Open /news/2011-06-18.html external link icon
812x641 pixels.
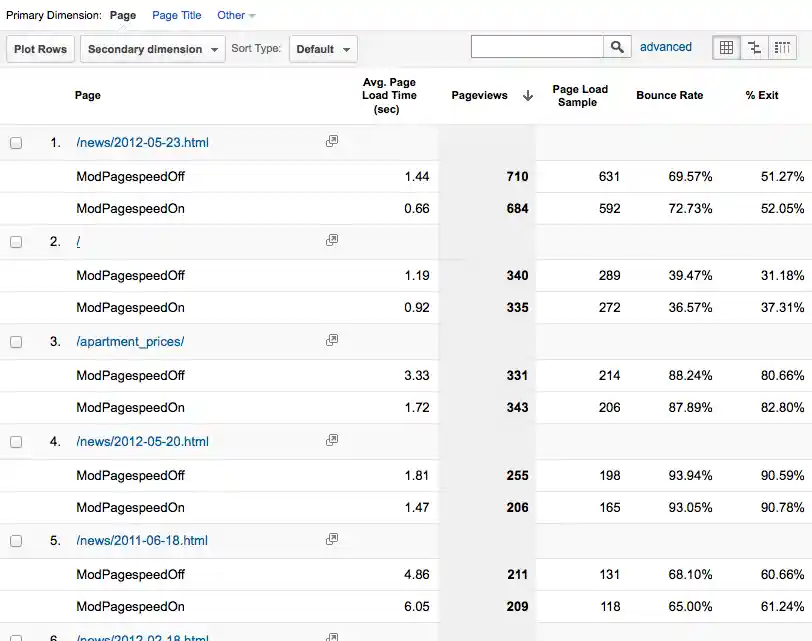(x=332, y=540)
